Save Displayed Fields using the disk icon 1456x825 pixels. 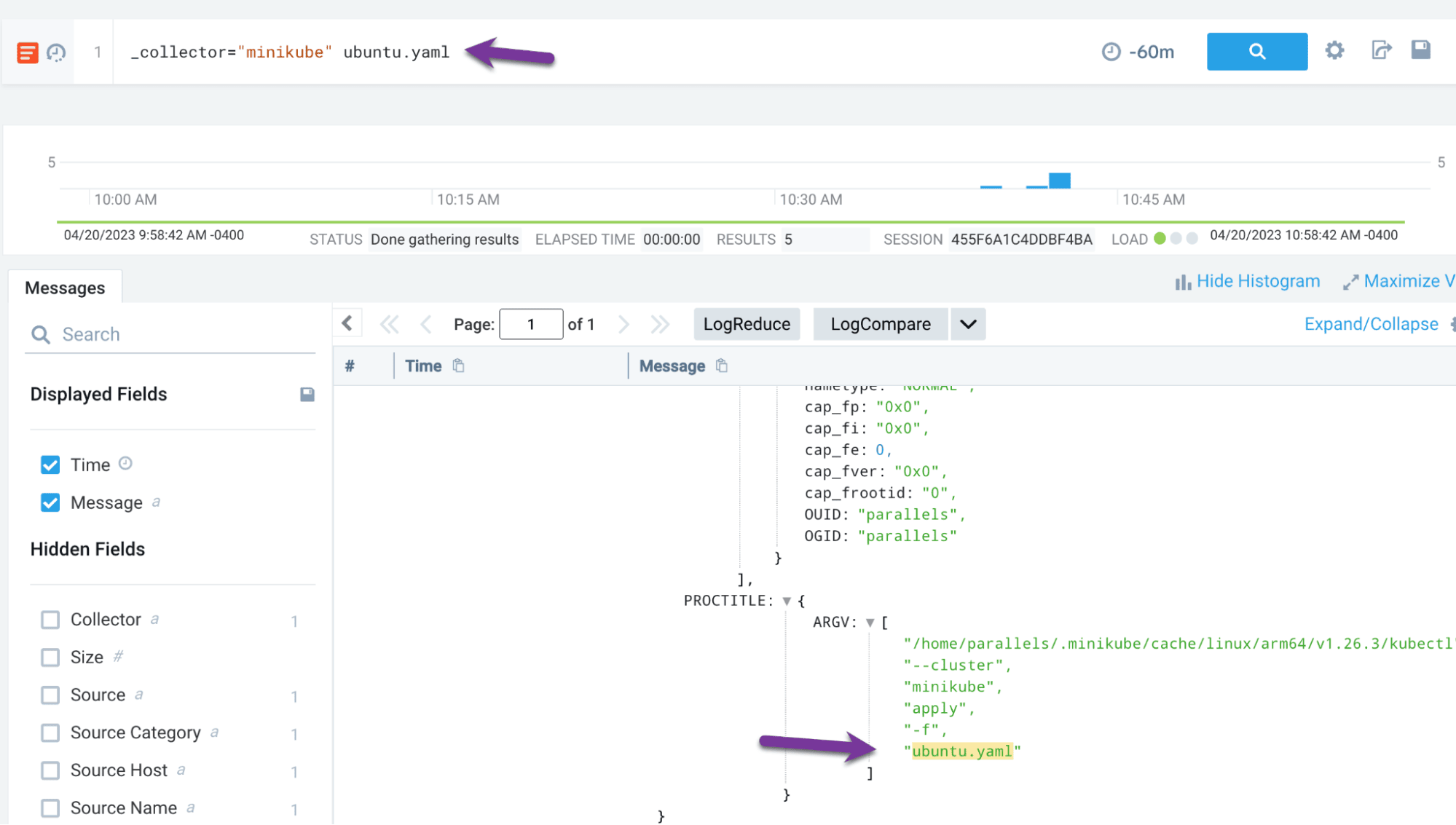pyautogui.click(x=307, y=394)
